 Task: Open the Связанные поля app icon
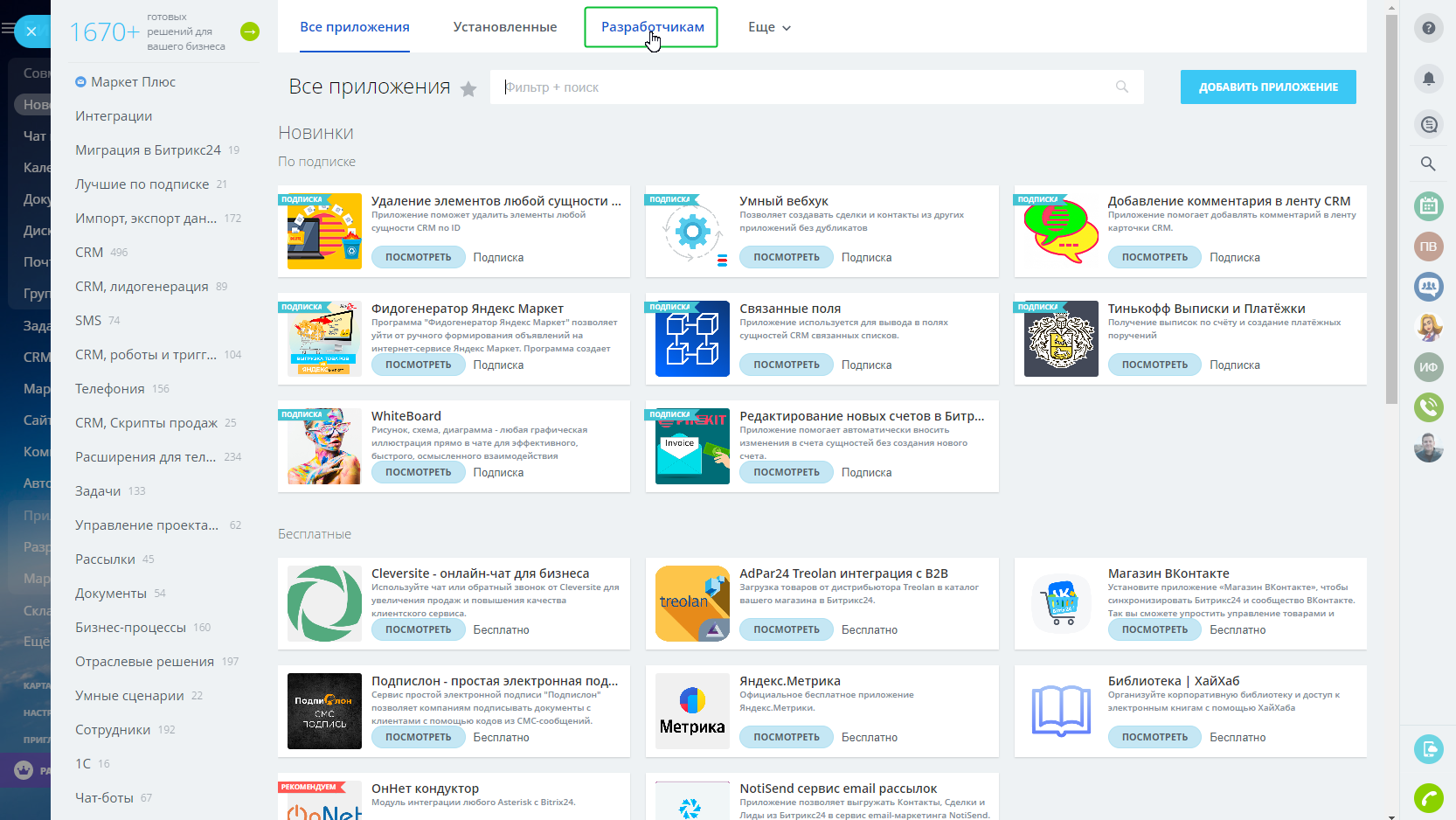tap(692, 338)
